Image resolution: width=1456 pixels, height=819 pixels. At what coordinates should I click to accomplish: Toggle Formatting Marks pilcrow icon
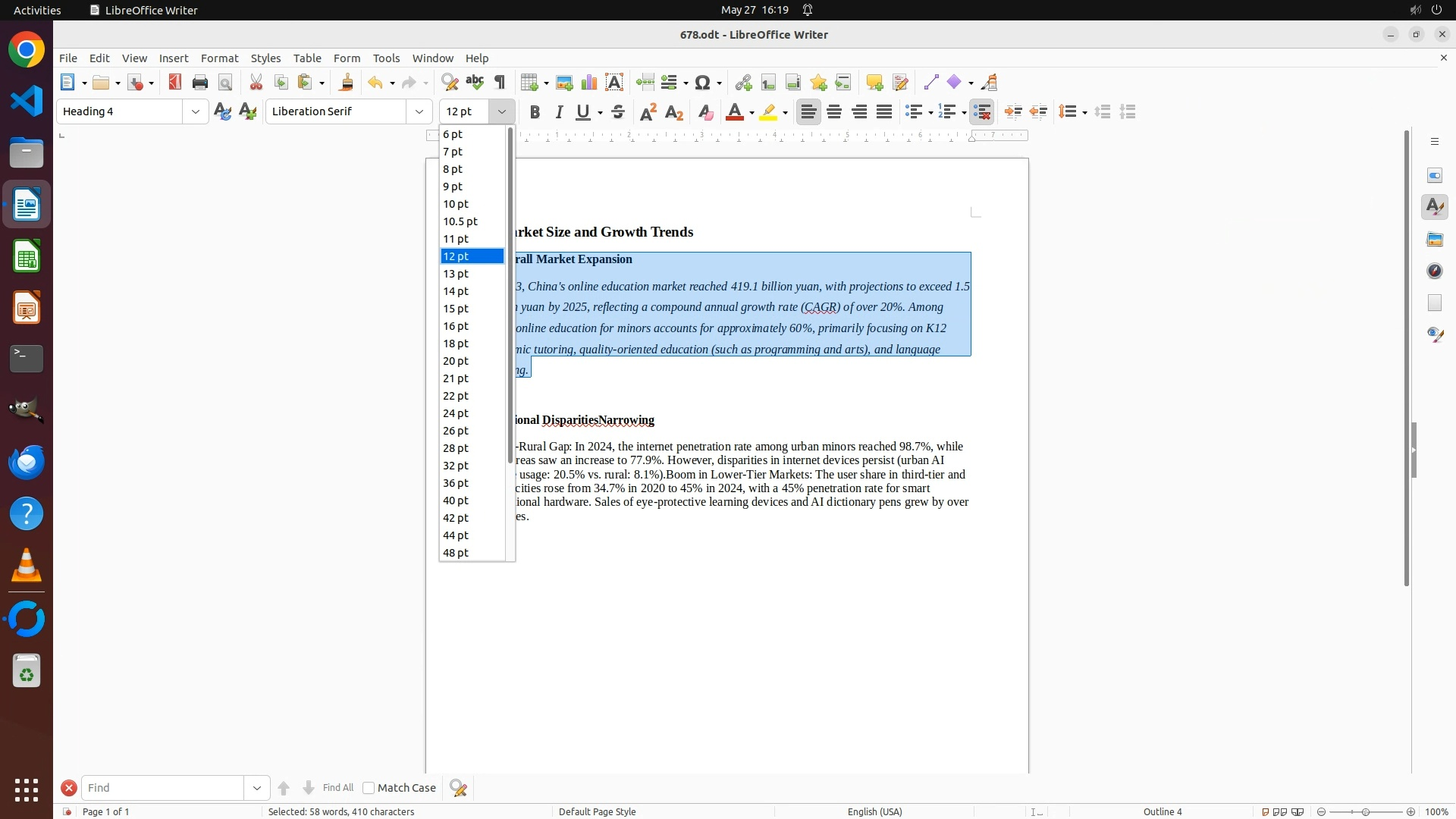[x=500, y=83]
